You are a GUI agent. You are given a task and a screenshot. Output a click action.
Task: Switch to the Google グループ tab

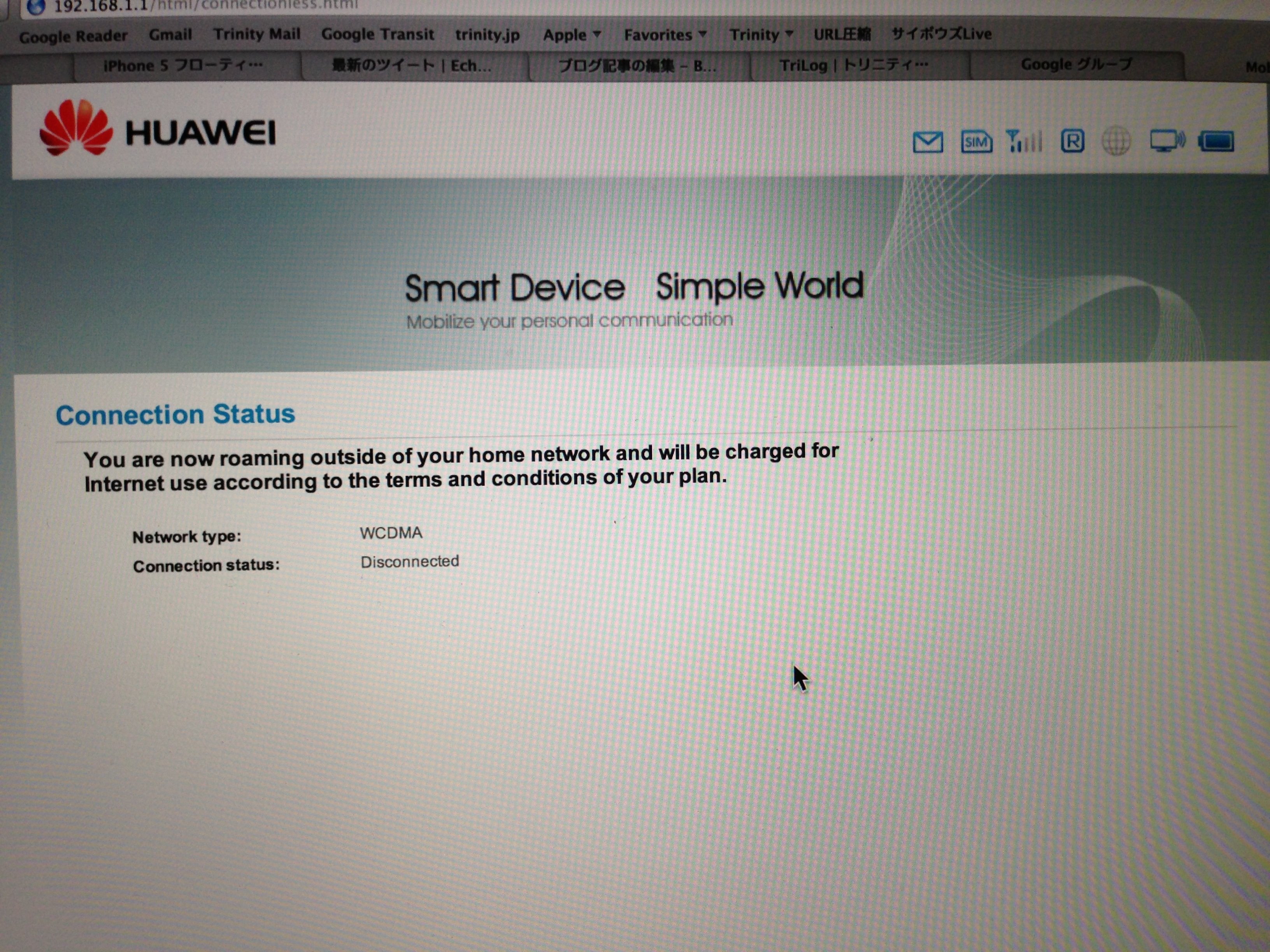point(1075,64)
